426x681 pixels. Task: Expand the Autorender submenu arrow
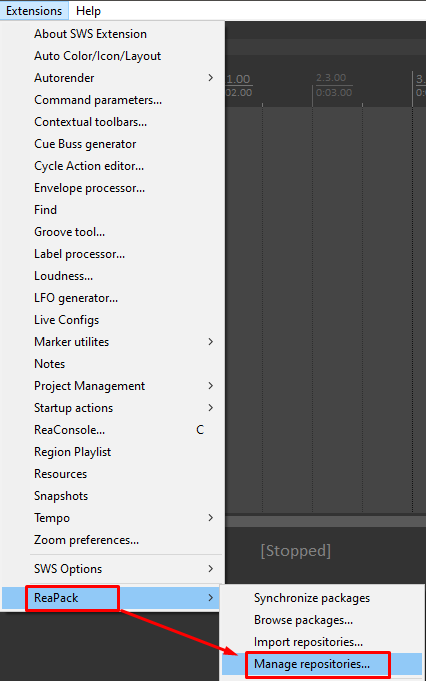tap(211, 78)
